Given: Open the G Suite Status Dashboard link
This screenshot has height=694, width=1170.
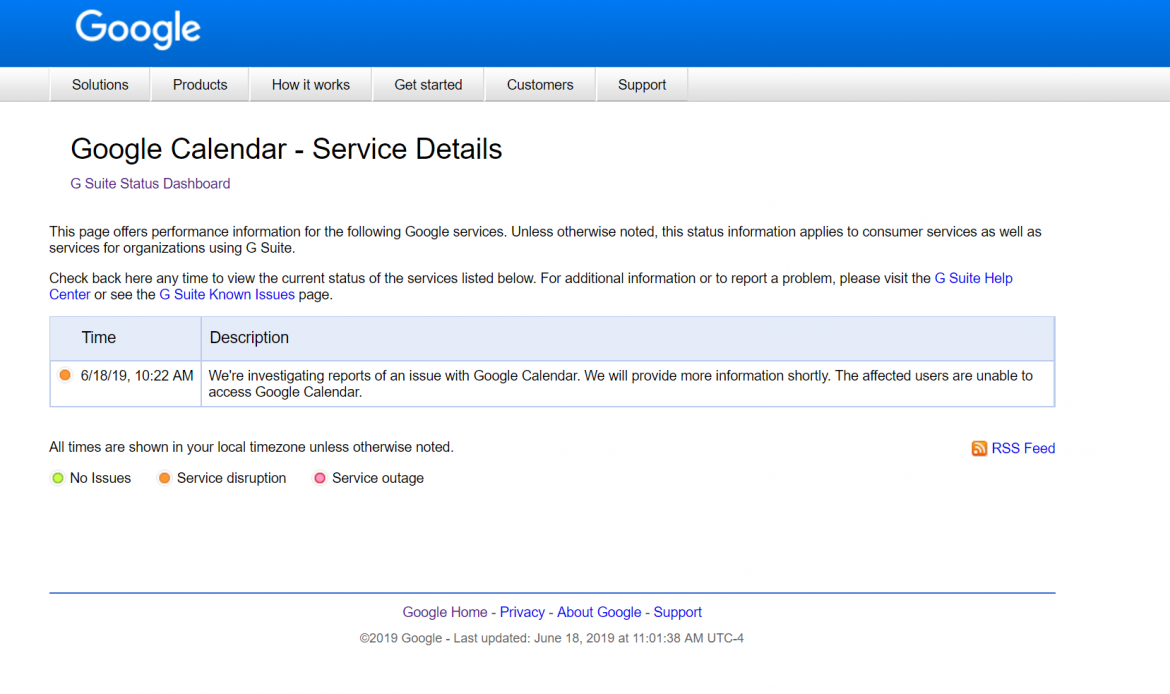Looking at the screenshot, I should [x=150, y=184].
